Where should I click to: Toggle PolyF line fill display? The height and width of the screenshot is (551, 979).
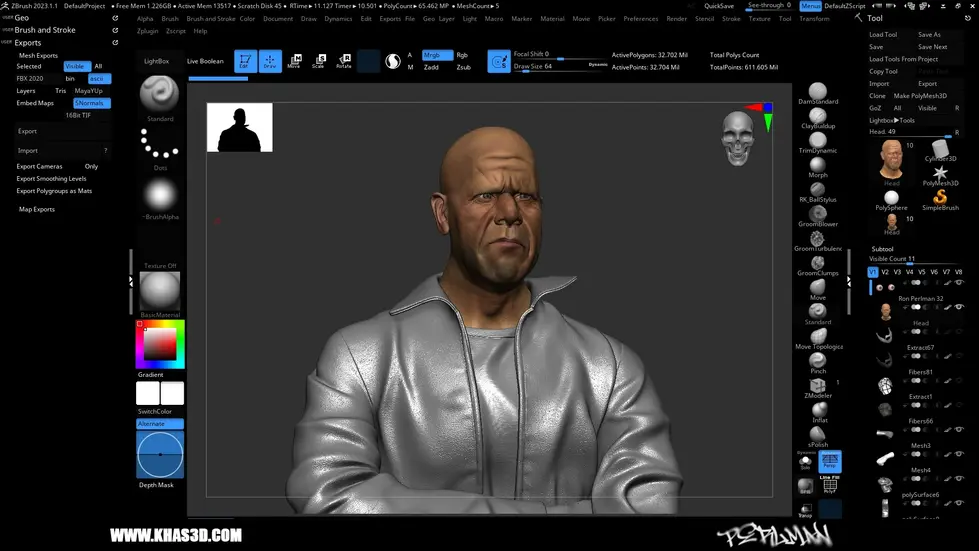[830, 485]
